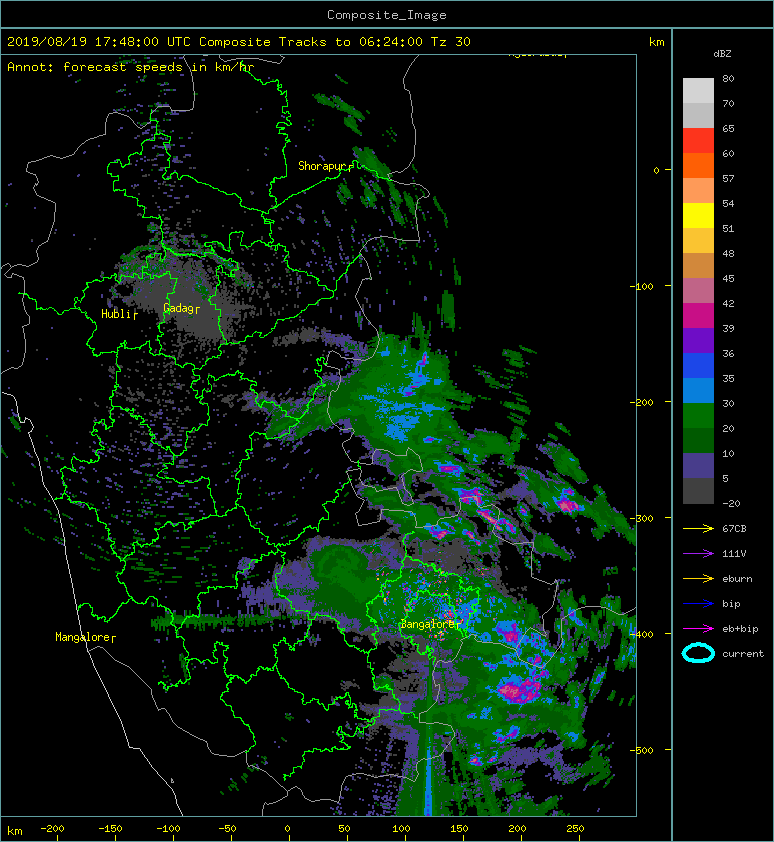This screenshot has height=842, width=774.
Task: Select the 'Annot: forecast speeds in km/hr' line
Action: pos(130,67)
